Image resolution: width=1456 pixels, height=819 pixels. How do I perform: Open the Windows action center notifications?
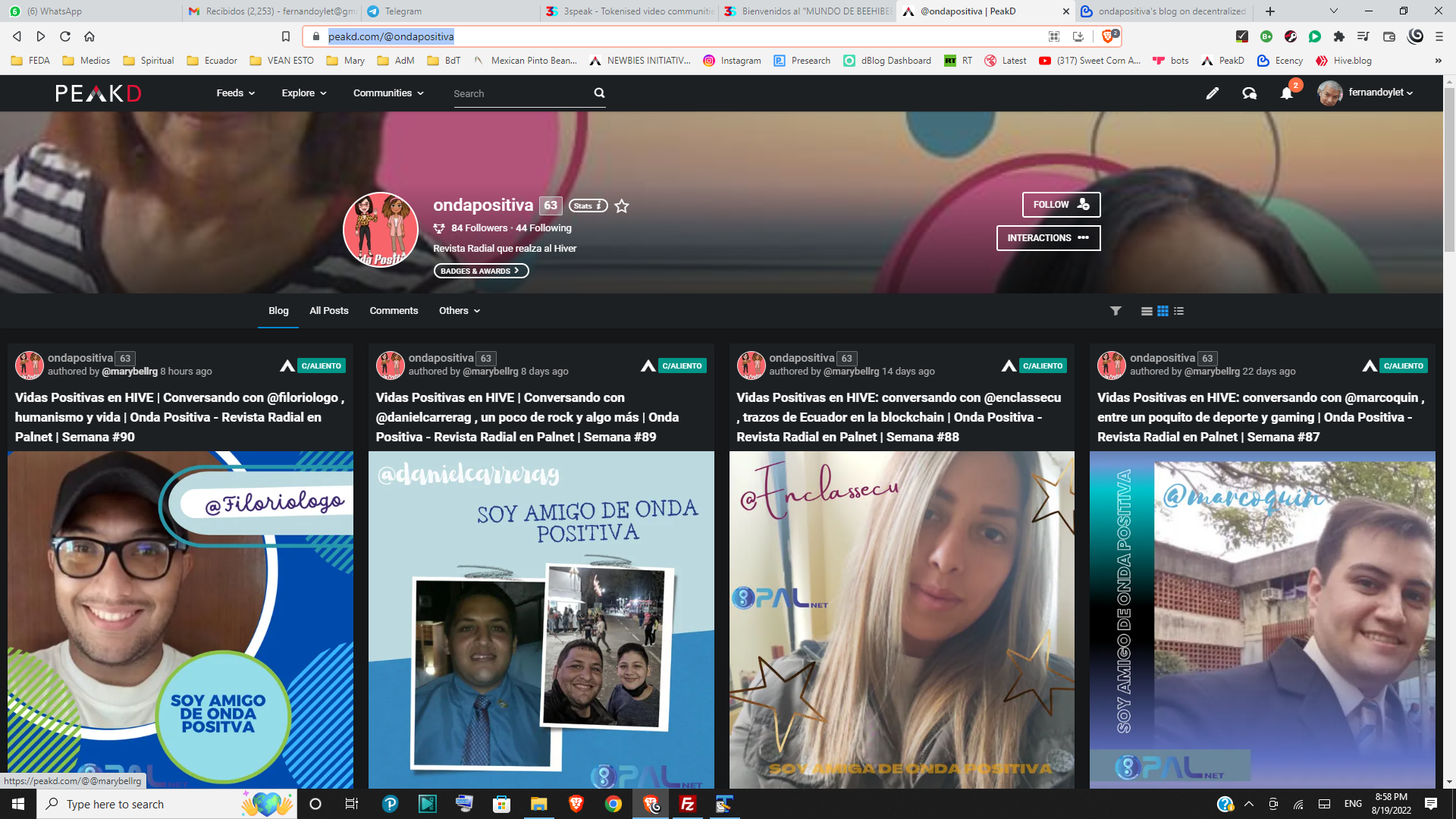1431,804
